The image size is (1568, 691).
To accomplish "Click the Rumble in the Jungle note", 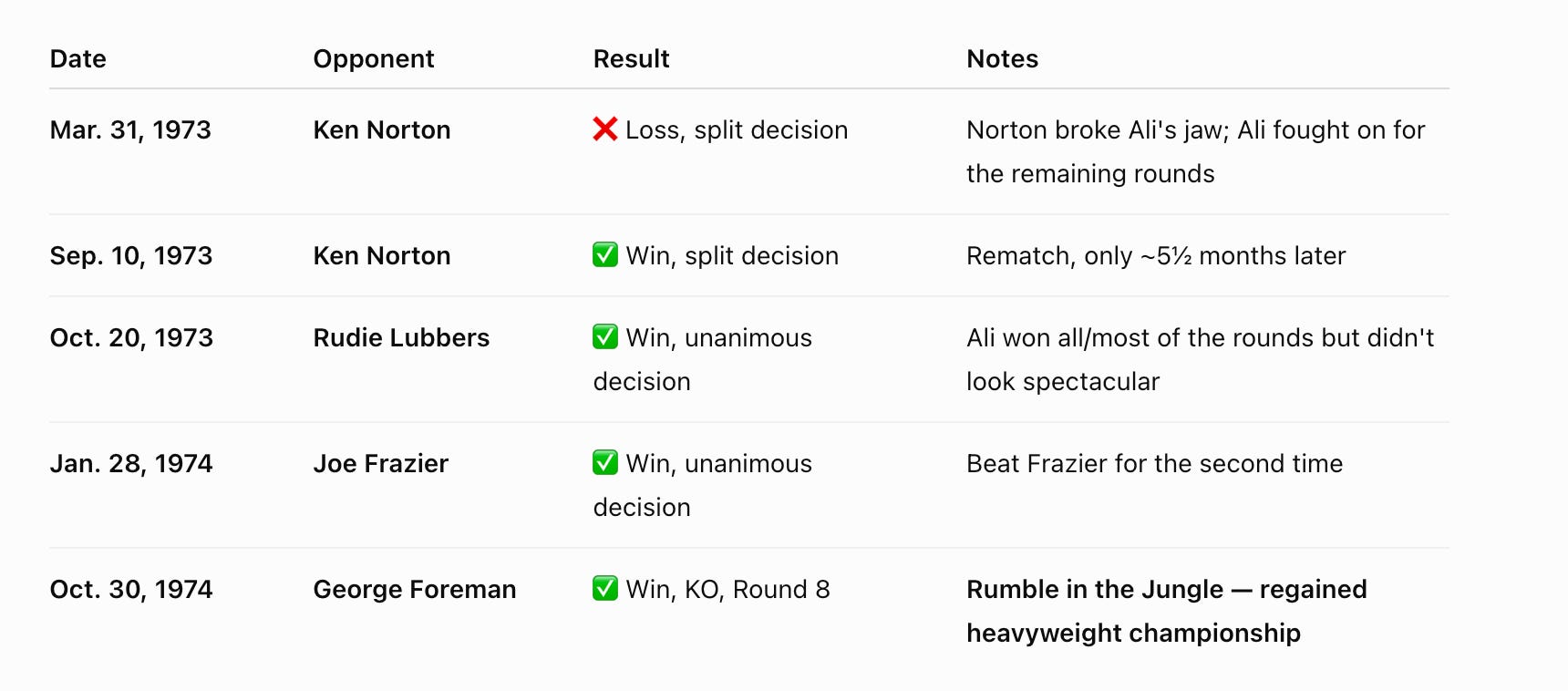I will (x=1167, y=612).
